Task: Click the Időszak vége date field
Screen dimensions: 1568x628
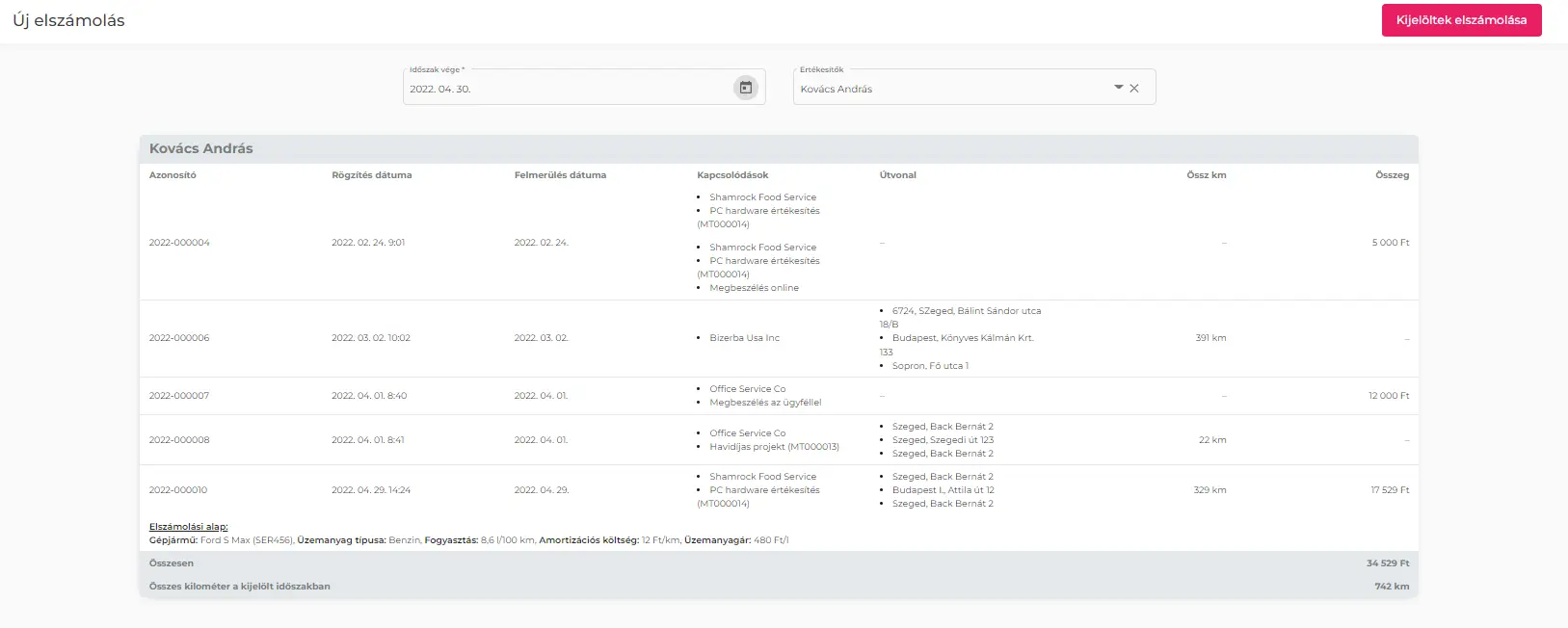Action: (569, 89)
